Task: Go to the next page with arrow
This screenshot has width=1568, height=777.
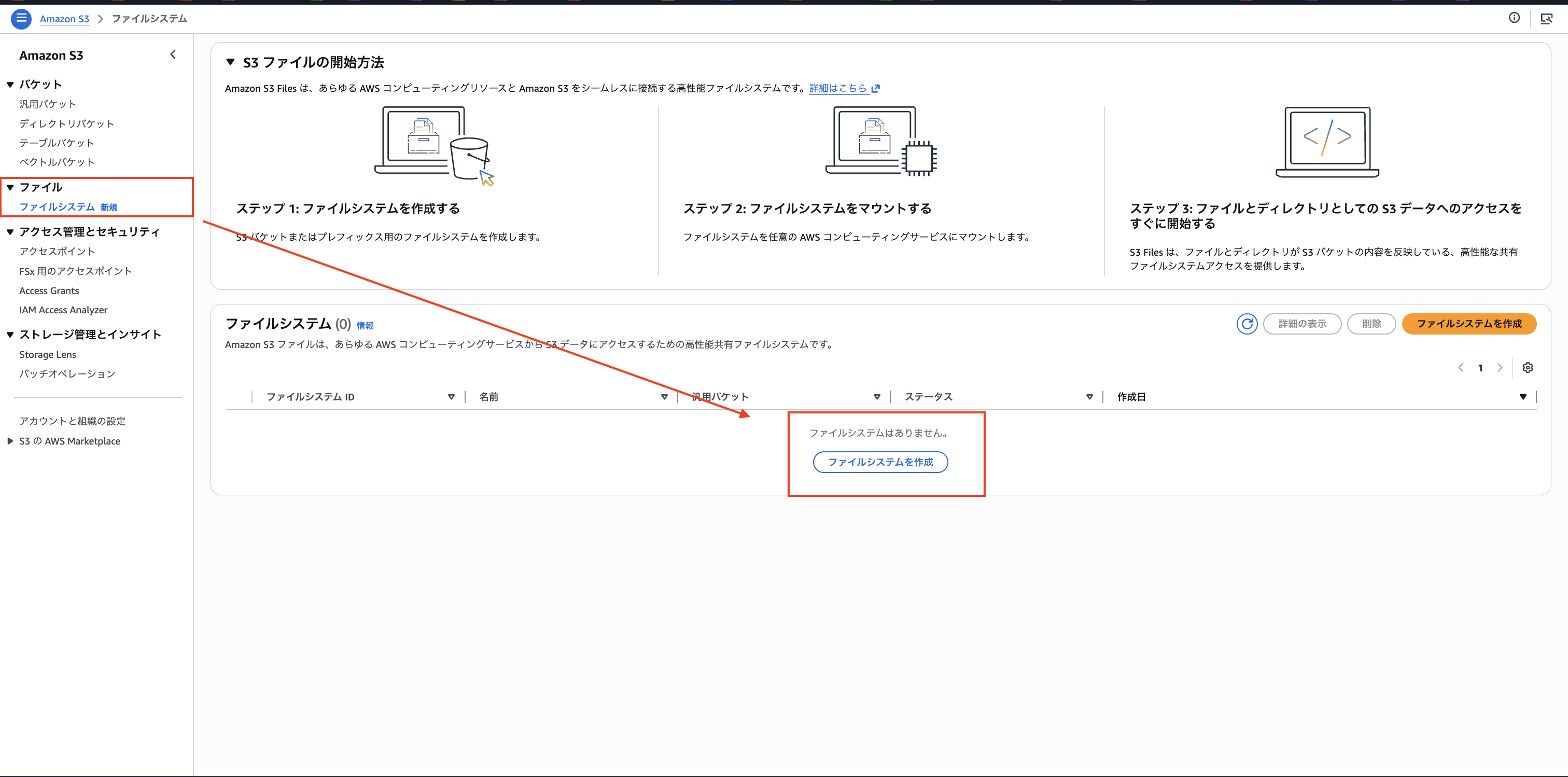Action: 1500,367
